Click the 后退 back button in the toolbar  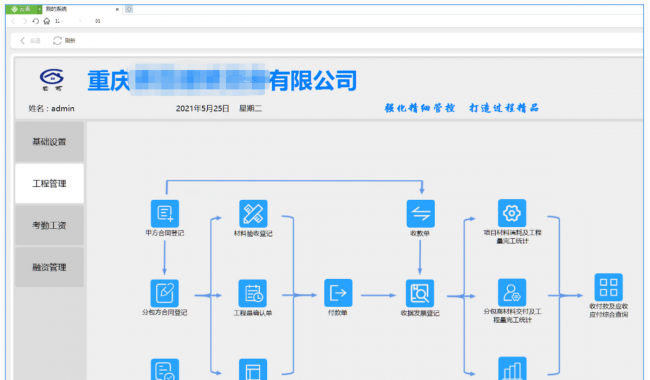click(x=30, y=40)
